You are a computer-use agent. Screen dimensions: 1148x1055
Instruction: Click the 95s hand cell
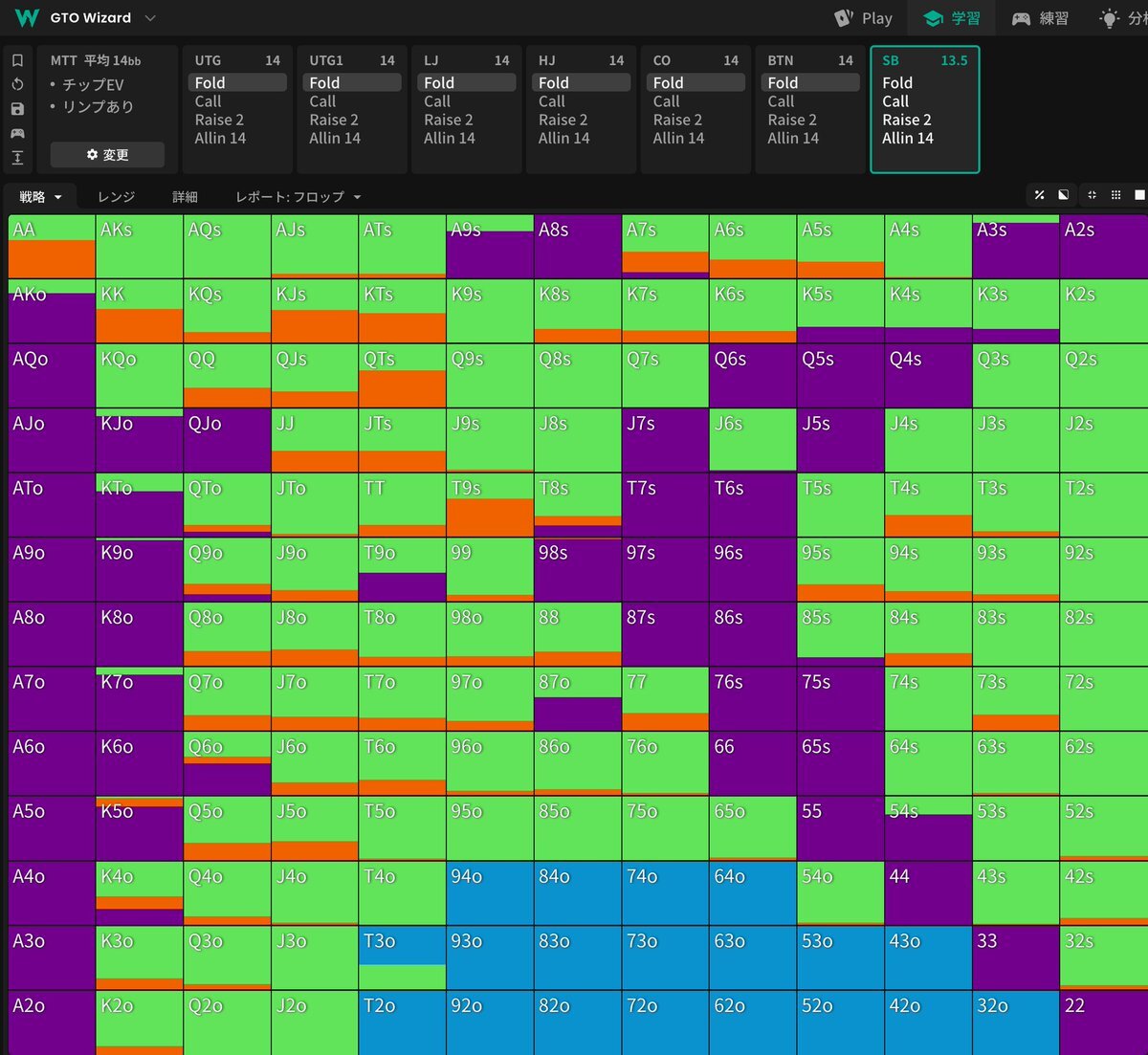[x=840, y=570]
